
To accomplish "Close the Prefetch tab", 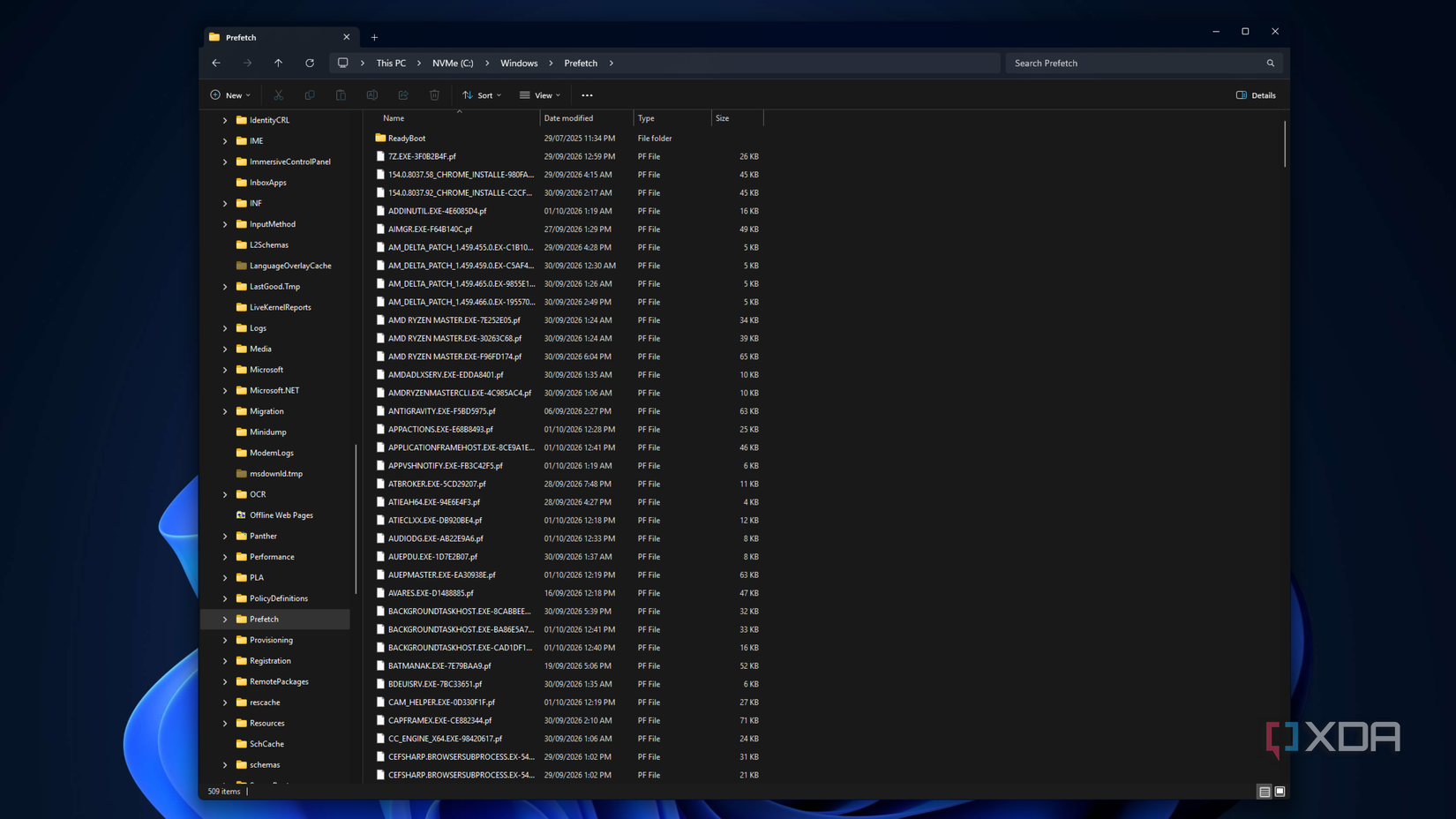I will pyautogui.click(x=347, y=37).
